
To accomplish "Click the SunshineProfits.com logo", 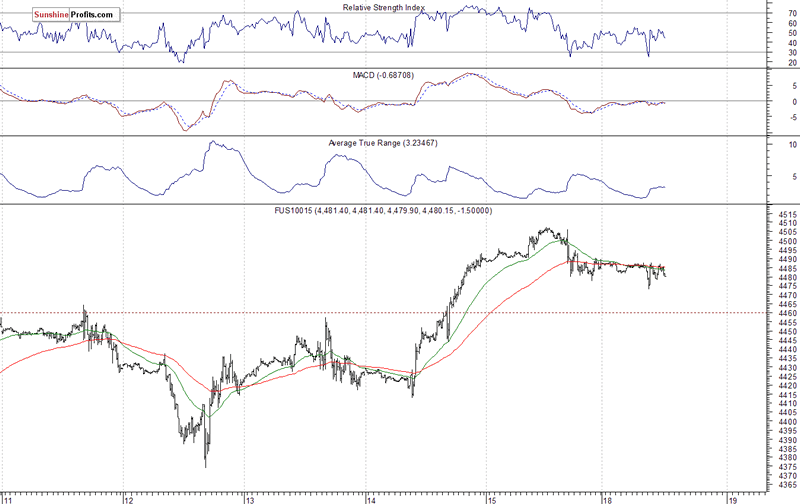I will pos(76,15).
